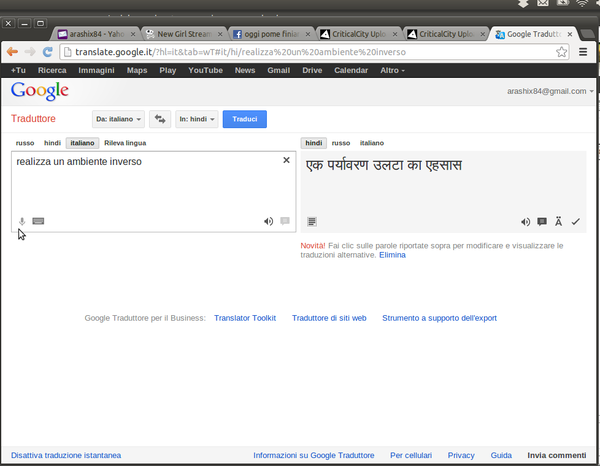
Task: Open the mail indicator in system tray
Action: [543, 3]
